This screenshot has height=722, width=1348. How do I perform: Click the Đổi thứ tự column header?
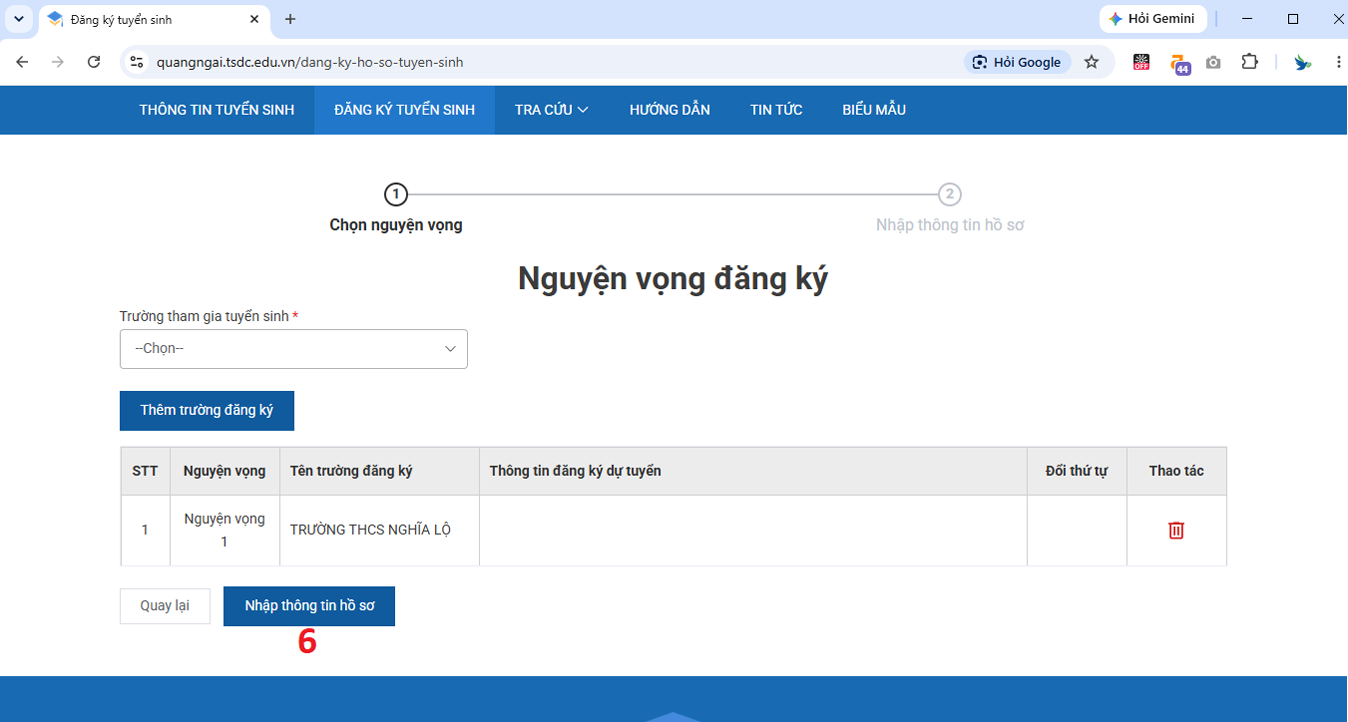point(1076,471)
